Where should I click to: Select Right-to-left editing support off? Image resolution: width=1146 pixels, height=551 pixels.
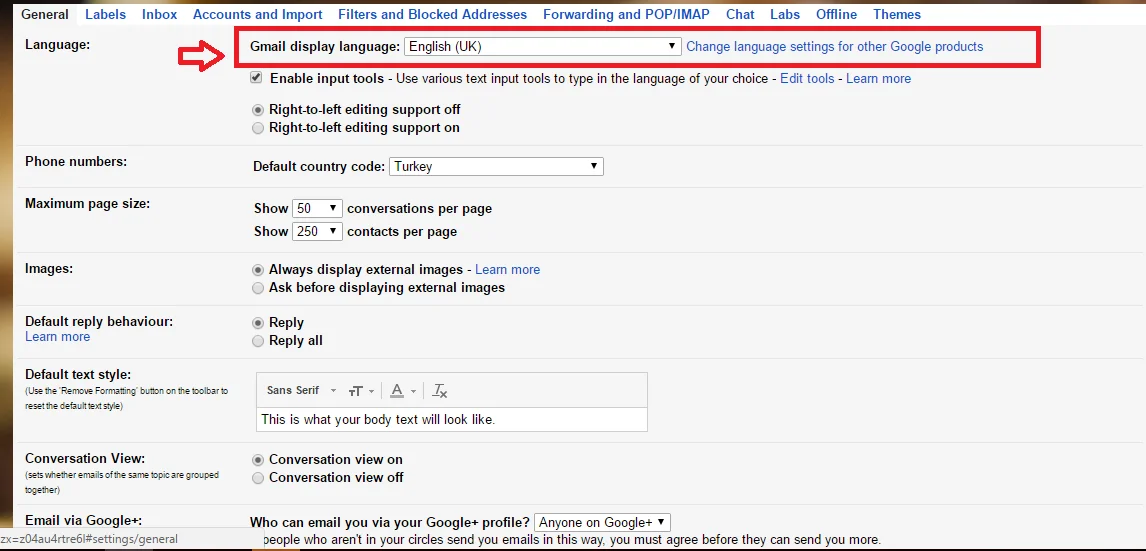tap(257, 110)
